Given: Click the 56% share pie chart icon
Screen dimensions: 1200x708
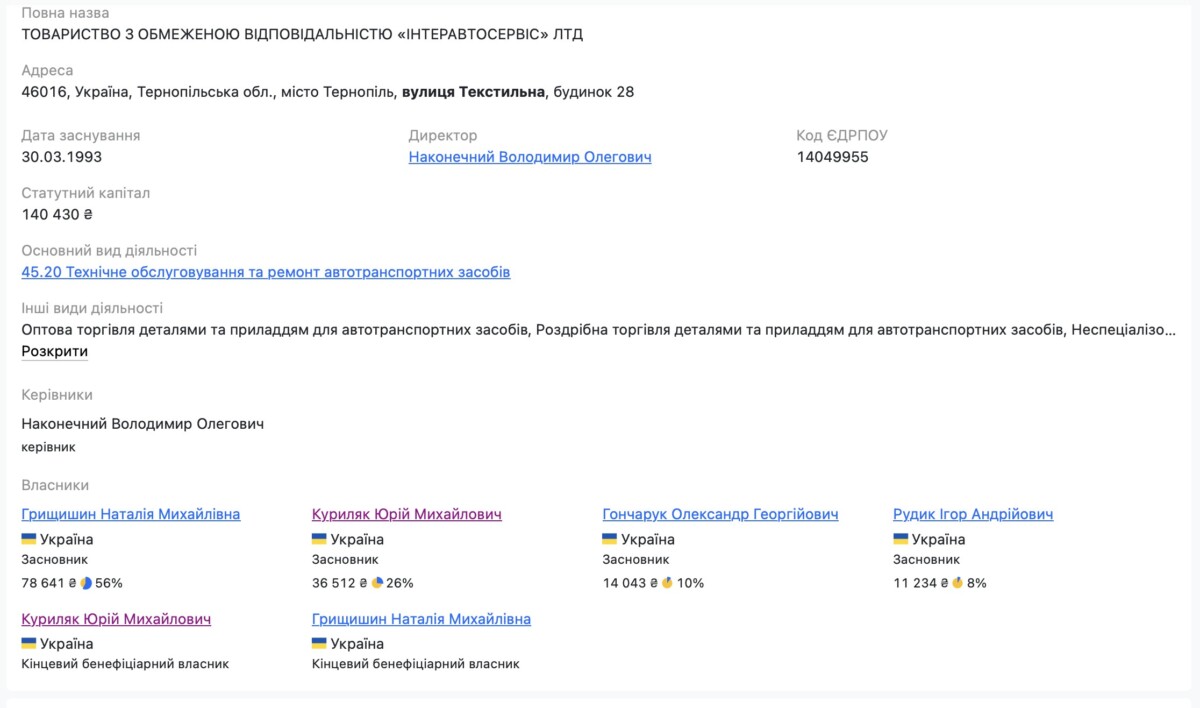Looking at the screenshot, I should tap(86, 582).
